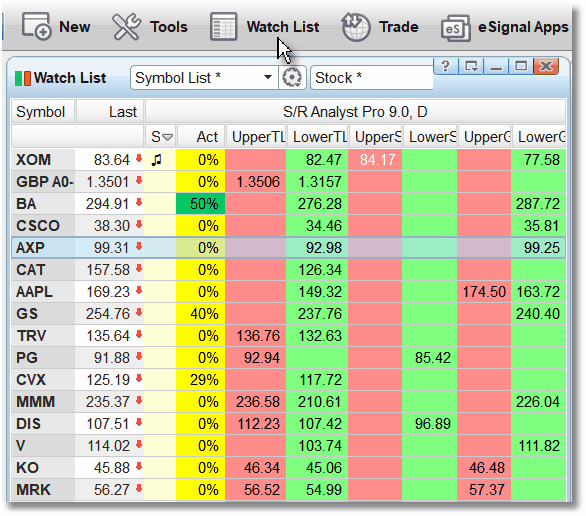This screenshot has width=586, height=516.
Task: Click the red and green Watch List logo
Action: click(22, 78)
